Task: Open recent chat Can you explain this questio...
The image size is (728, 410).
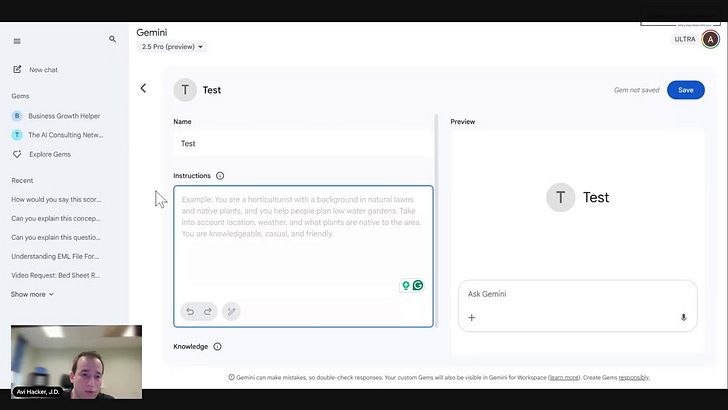Action: (56, 238)
